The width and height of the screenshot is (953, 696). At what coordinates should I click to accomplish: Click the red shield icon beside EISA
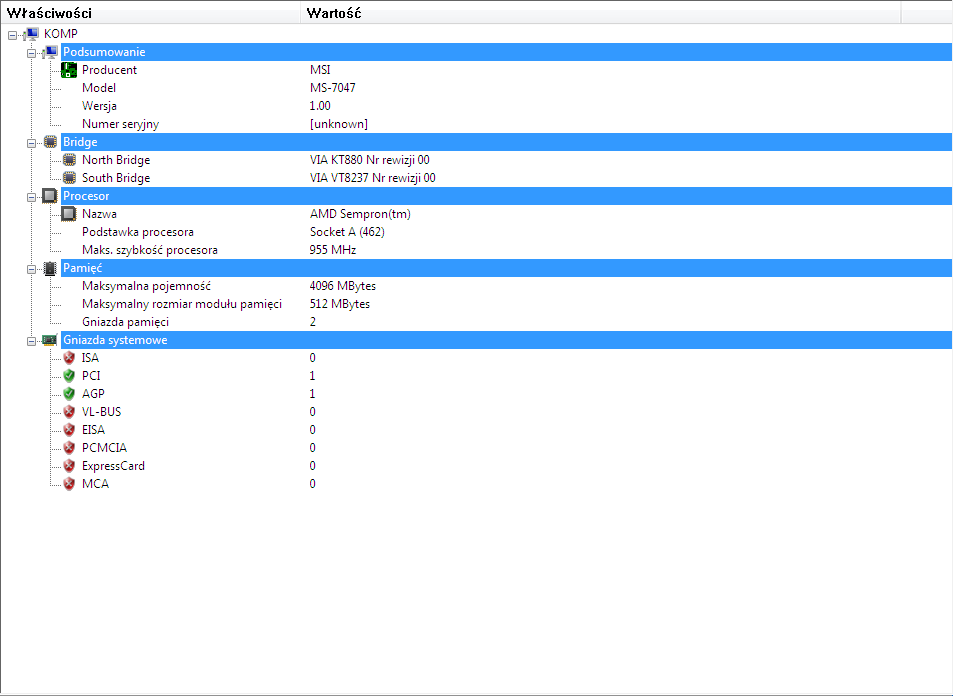click(69, 430)
